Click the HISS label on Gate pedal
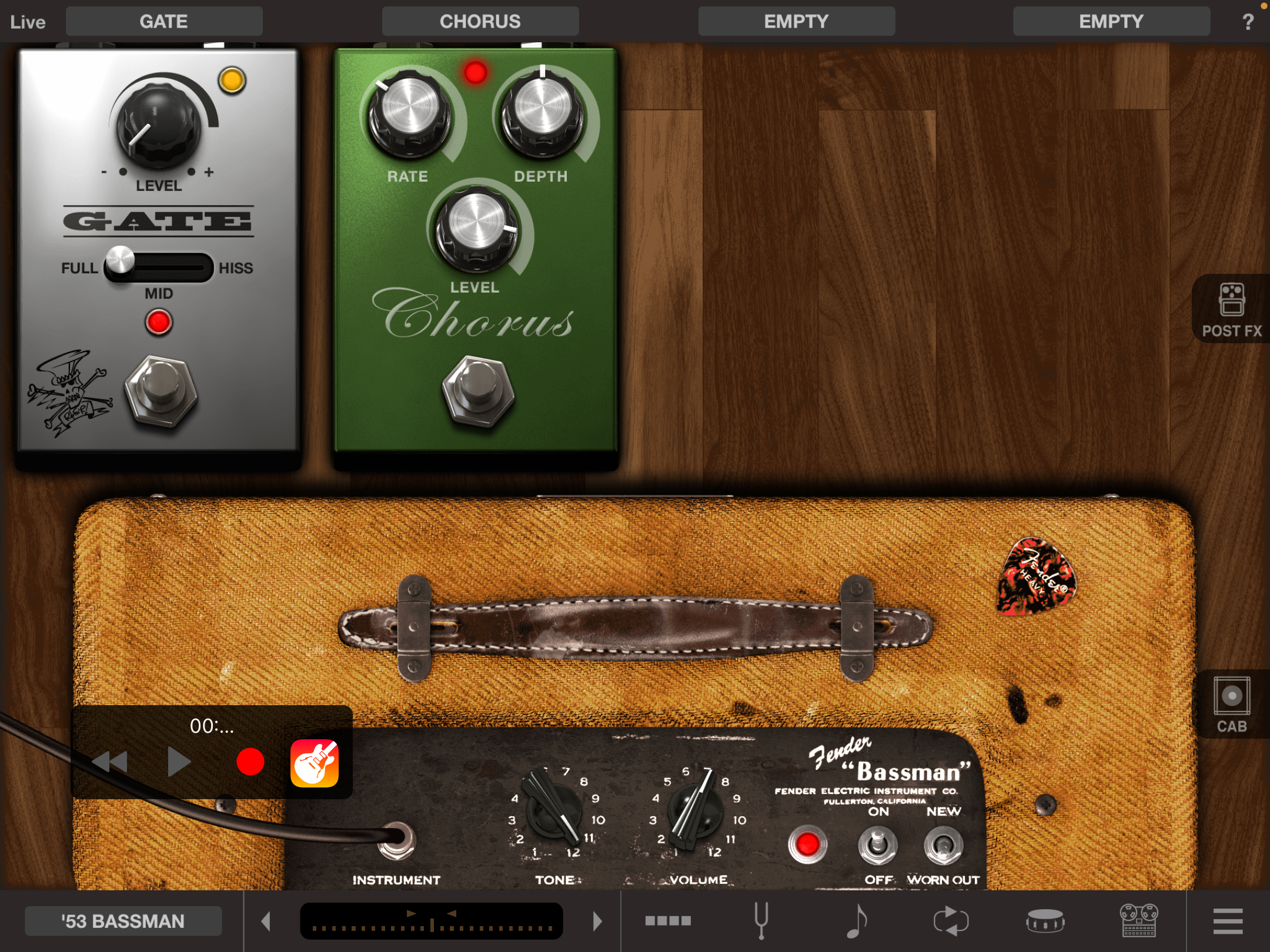 pyautogui.click(x=236, y=268)
